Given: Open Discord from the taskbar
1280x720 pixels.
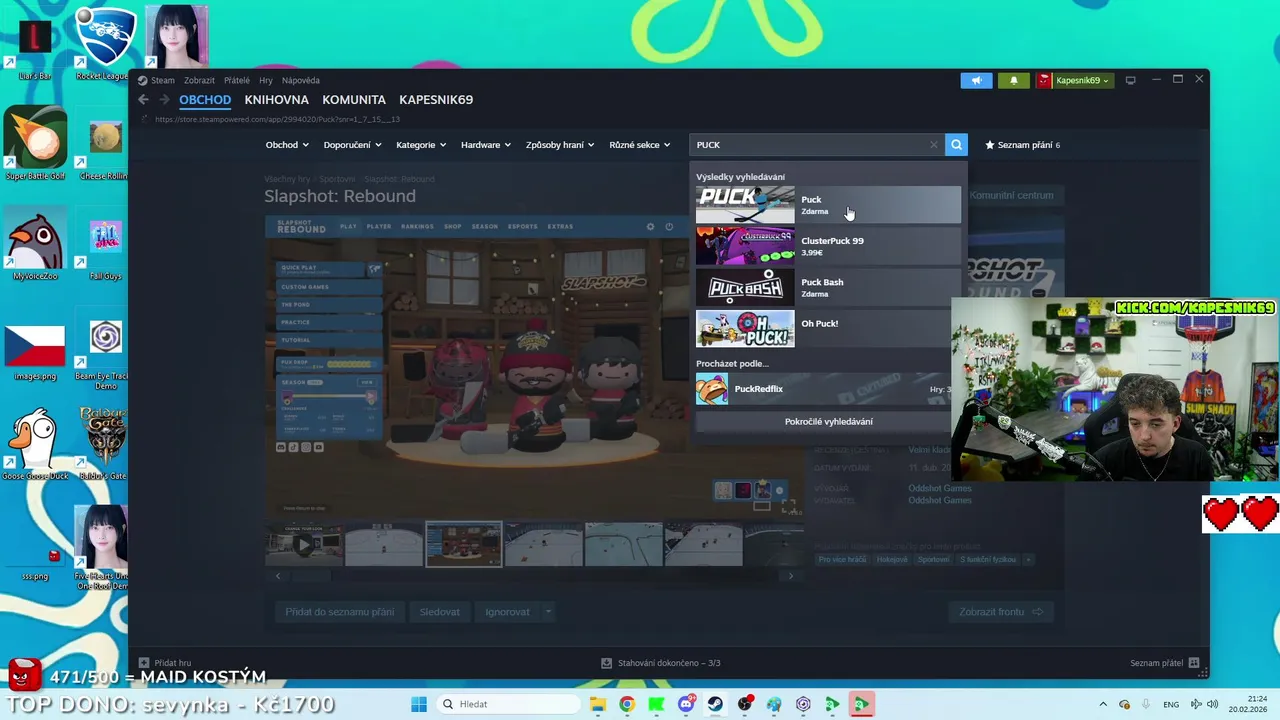Looking at the screenshot, I should coord(686,704).
